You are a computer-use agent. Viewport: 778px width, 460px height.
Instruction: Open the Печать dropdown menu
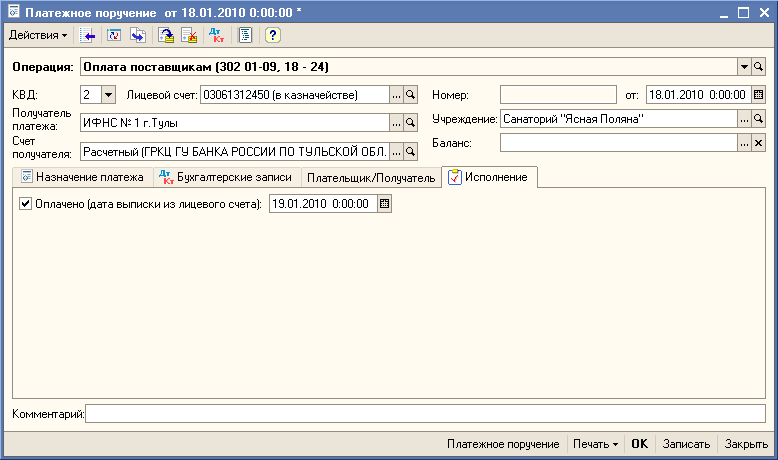(x=594, y=444)
